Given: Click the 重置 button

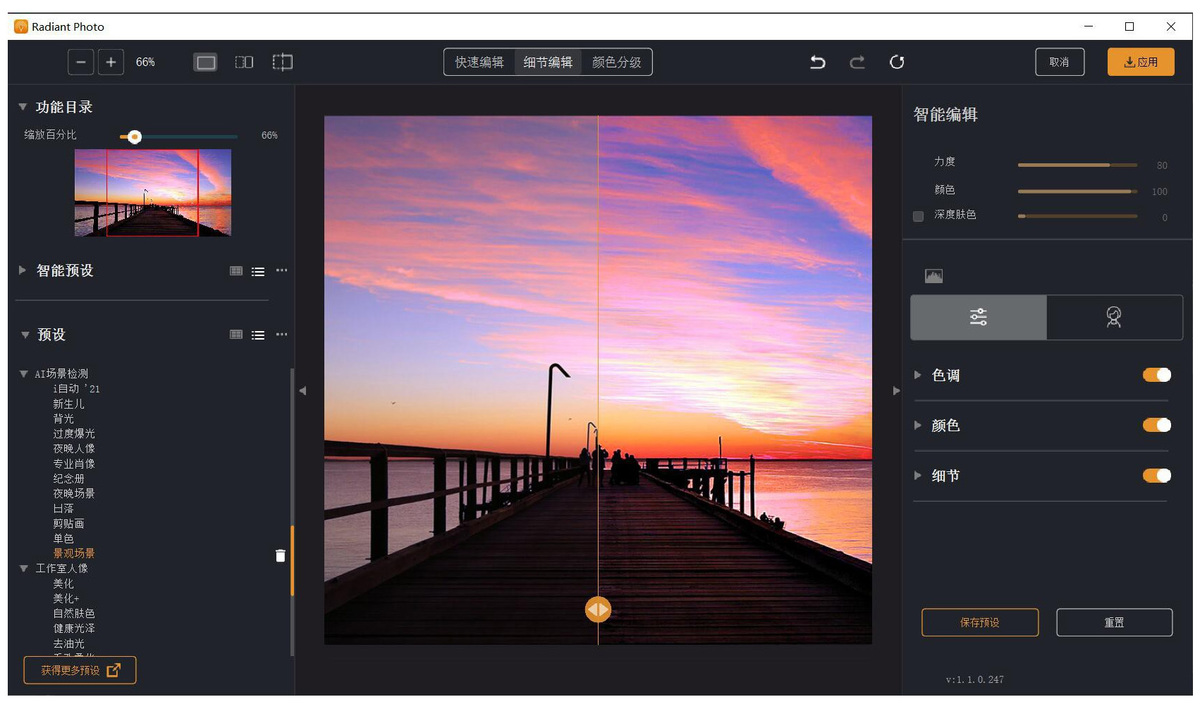Looking at the screenshot, I should 1114,622.
